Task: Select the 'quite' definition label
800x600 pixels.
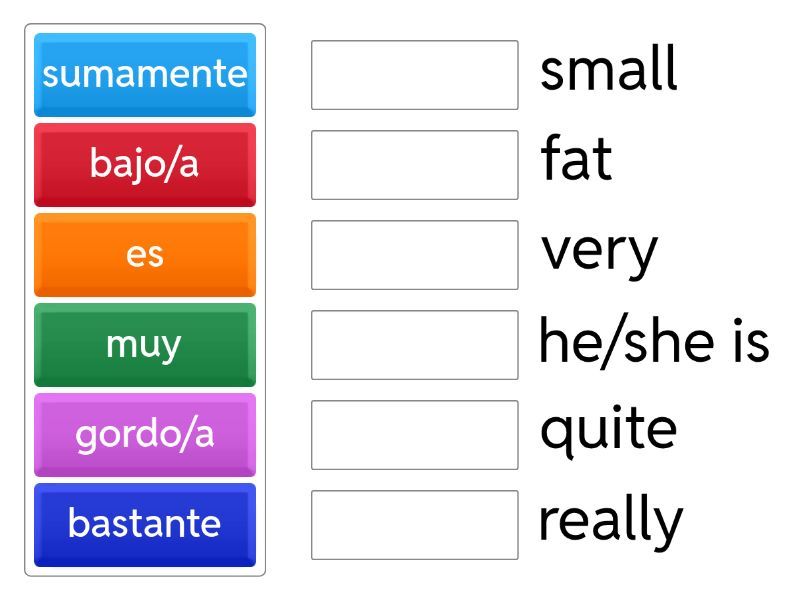Action: [x=608, y=431]
